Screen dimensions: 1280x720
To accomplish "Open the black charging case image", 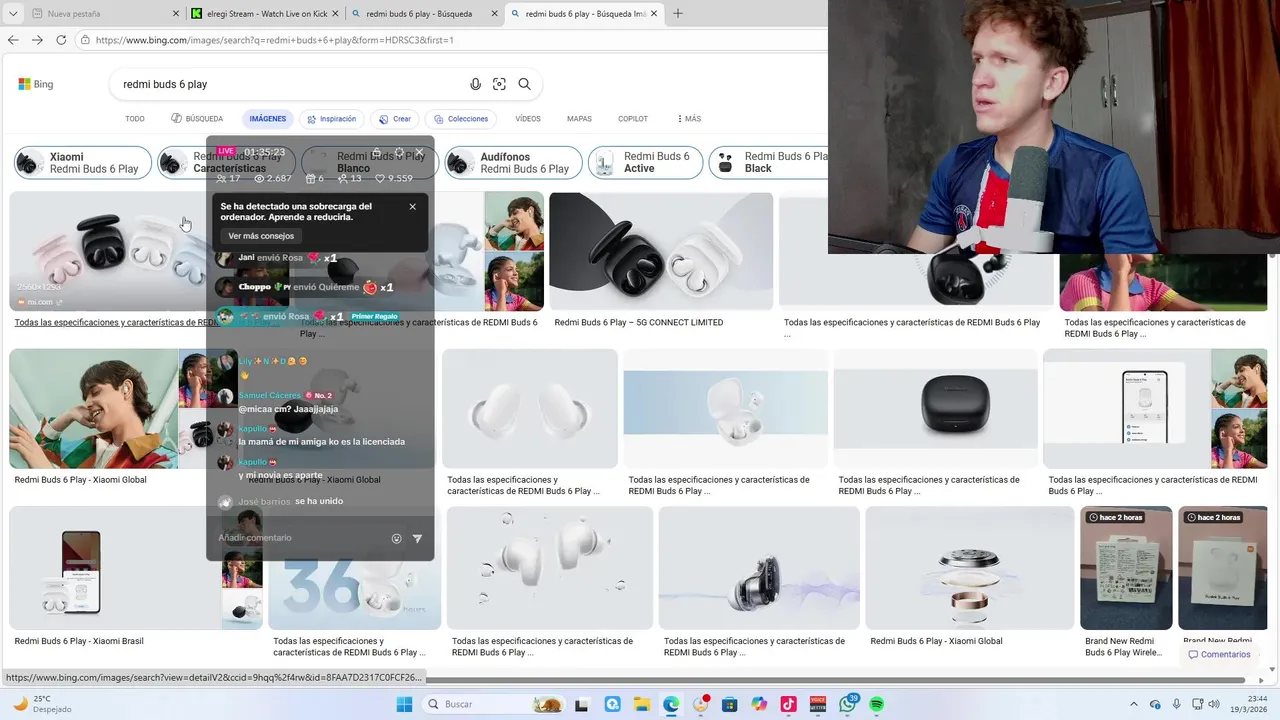I will click(x=935, y=408).
